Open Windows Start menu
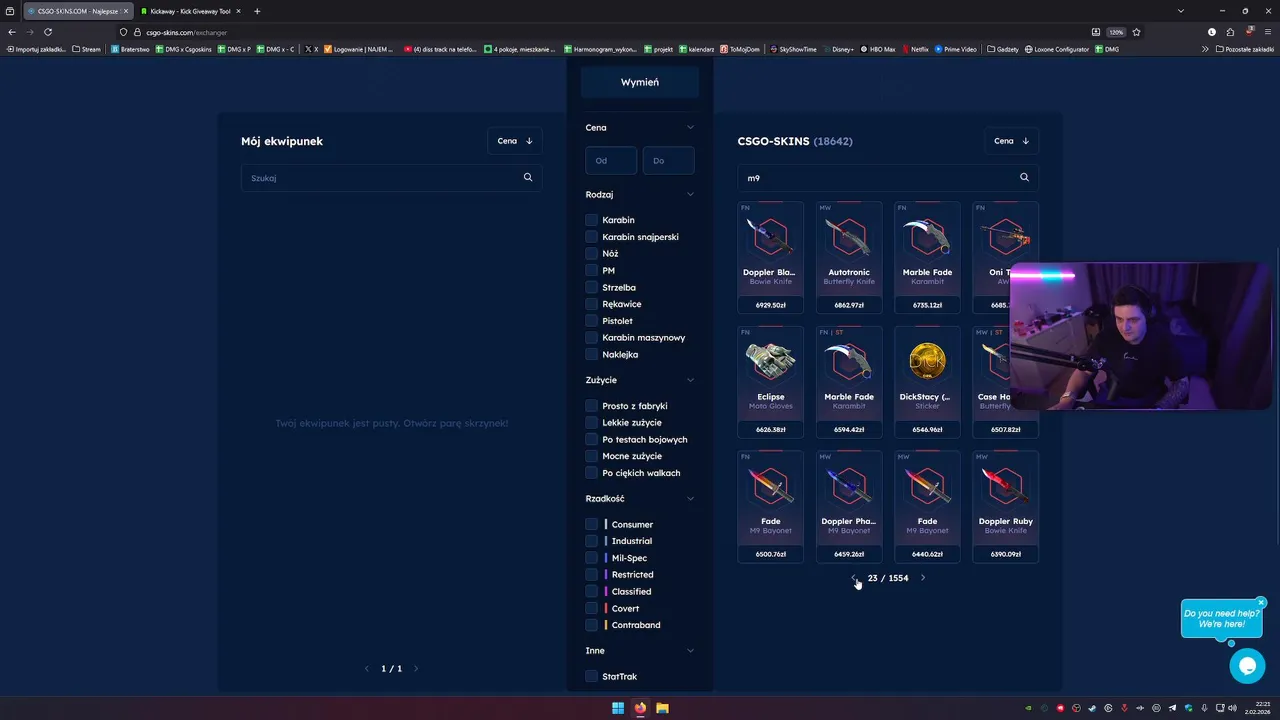 (x=618, y=708)
